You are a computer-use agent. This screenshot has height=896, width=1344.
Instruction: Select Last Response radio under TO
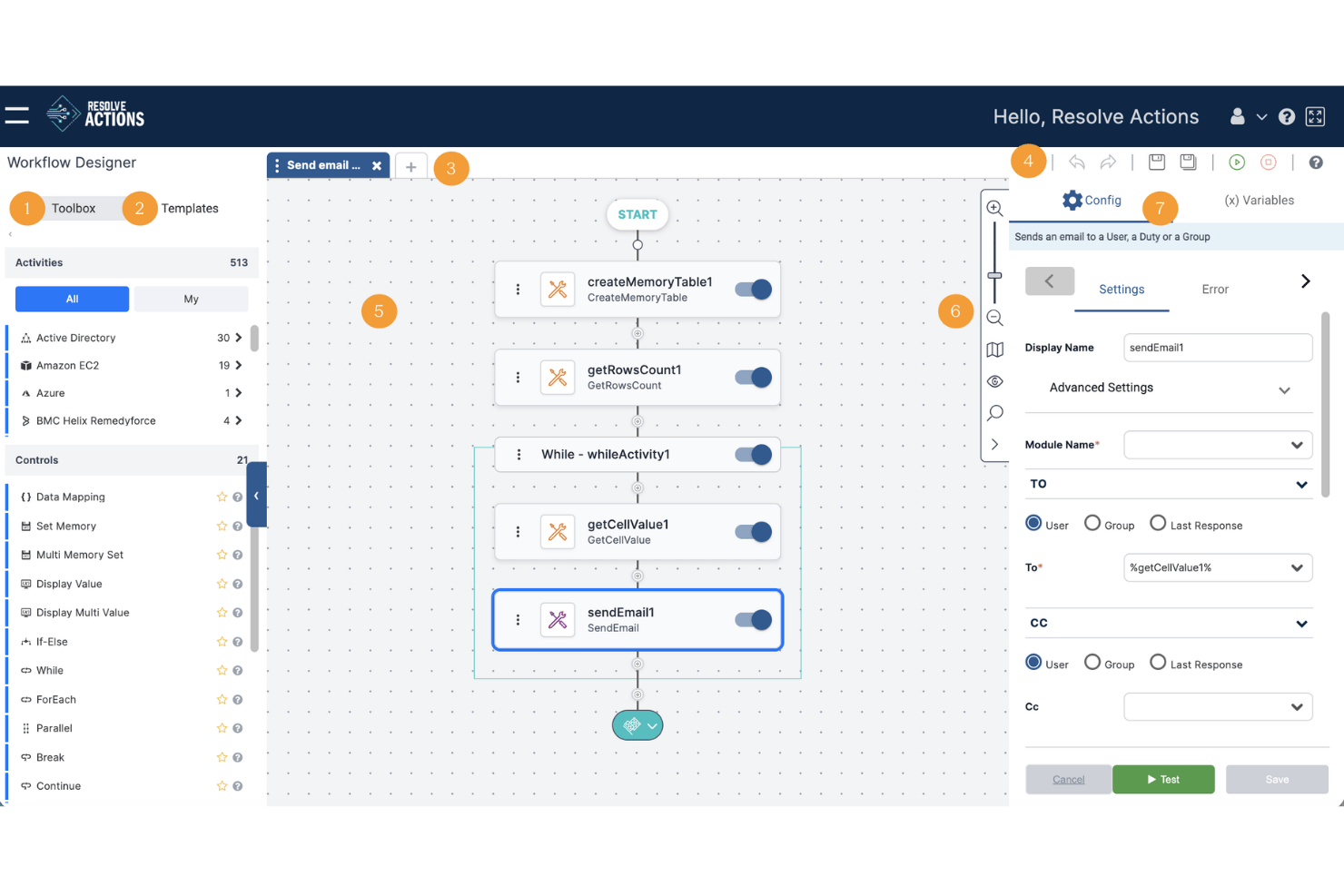[1158, 523]
